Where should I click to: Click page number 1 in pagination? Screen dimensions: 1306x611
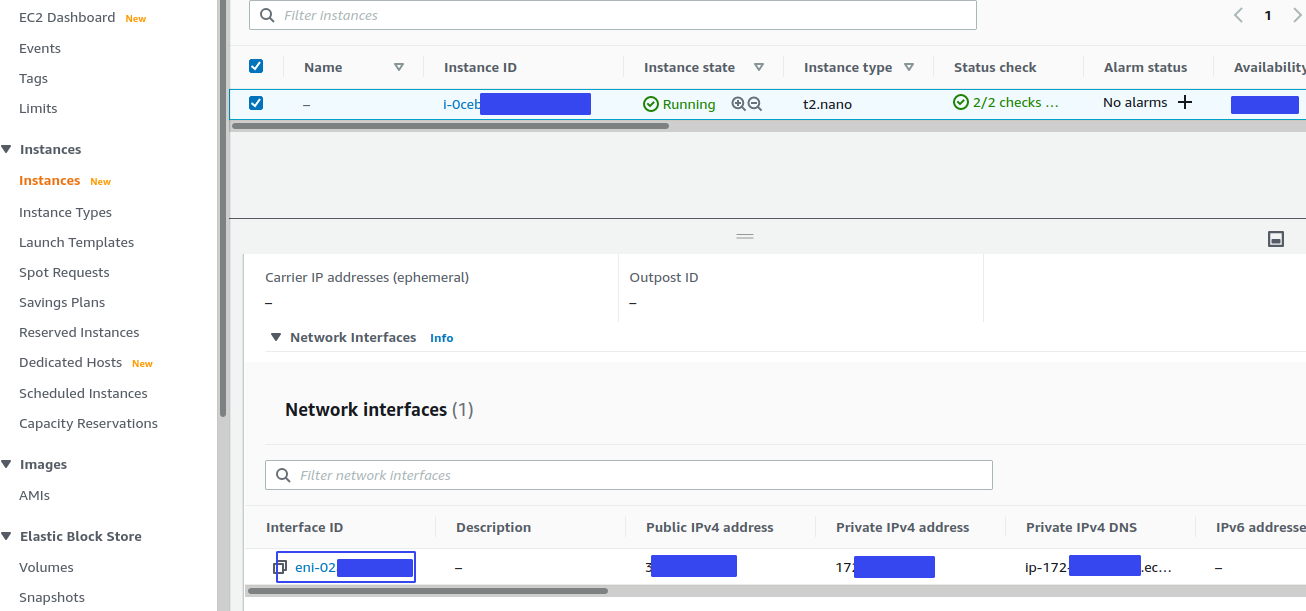coord(1268,15)
